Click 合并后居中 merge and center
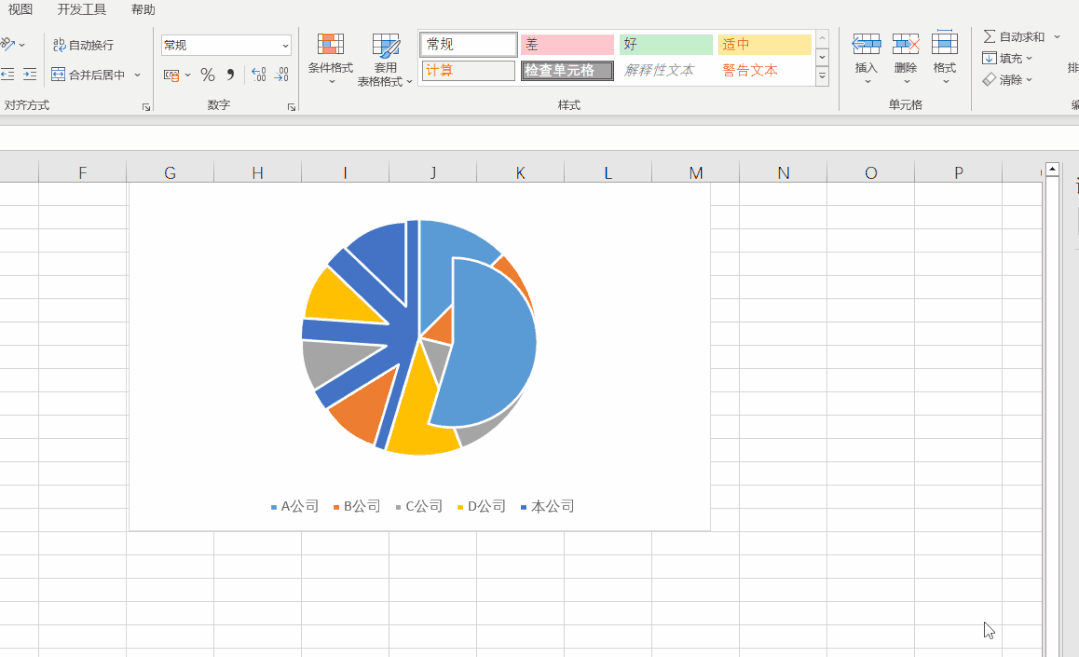 coord(89,74)
